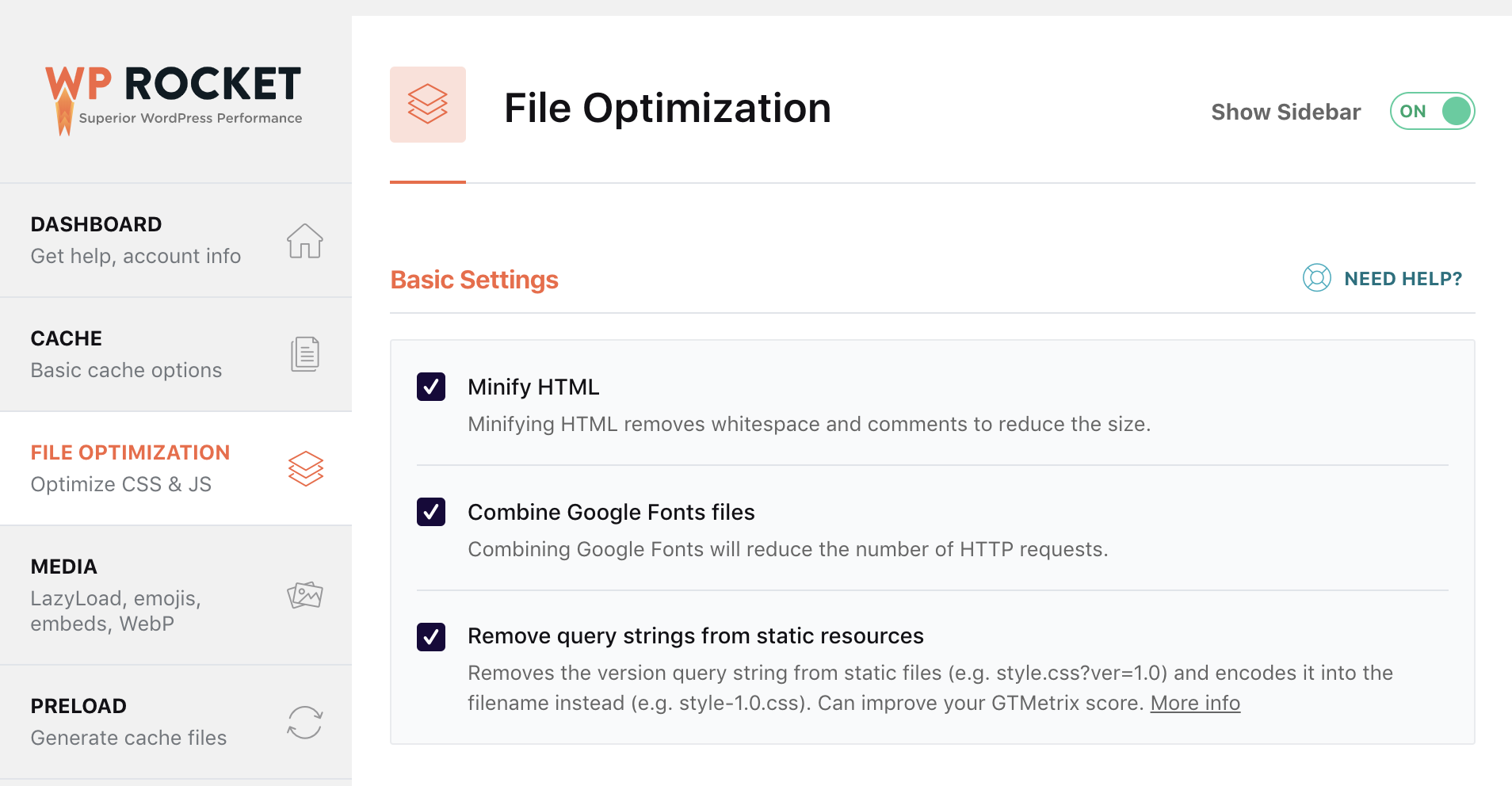Select the home icon next to Dashboard
1512x786 pixels.
[x=304, y=242]
